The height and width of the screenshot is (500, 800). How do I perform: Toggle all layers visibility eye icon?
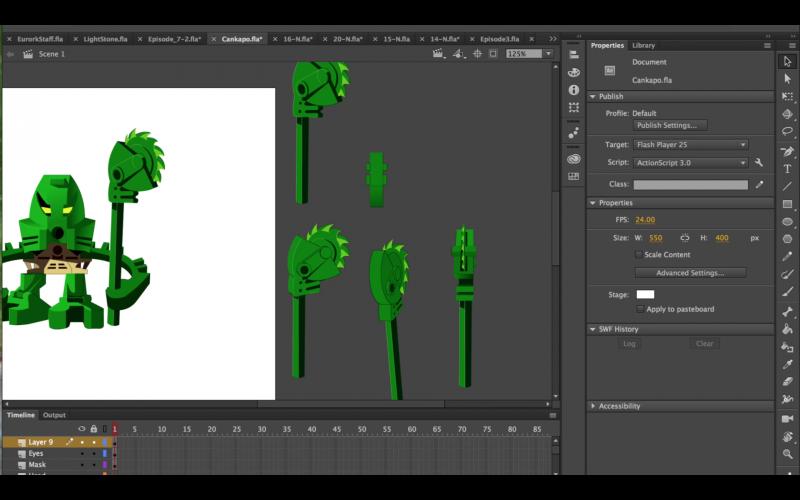pos(82,429)
